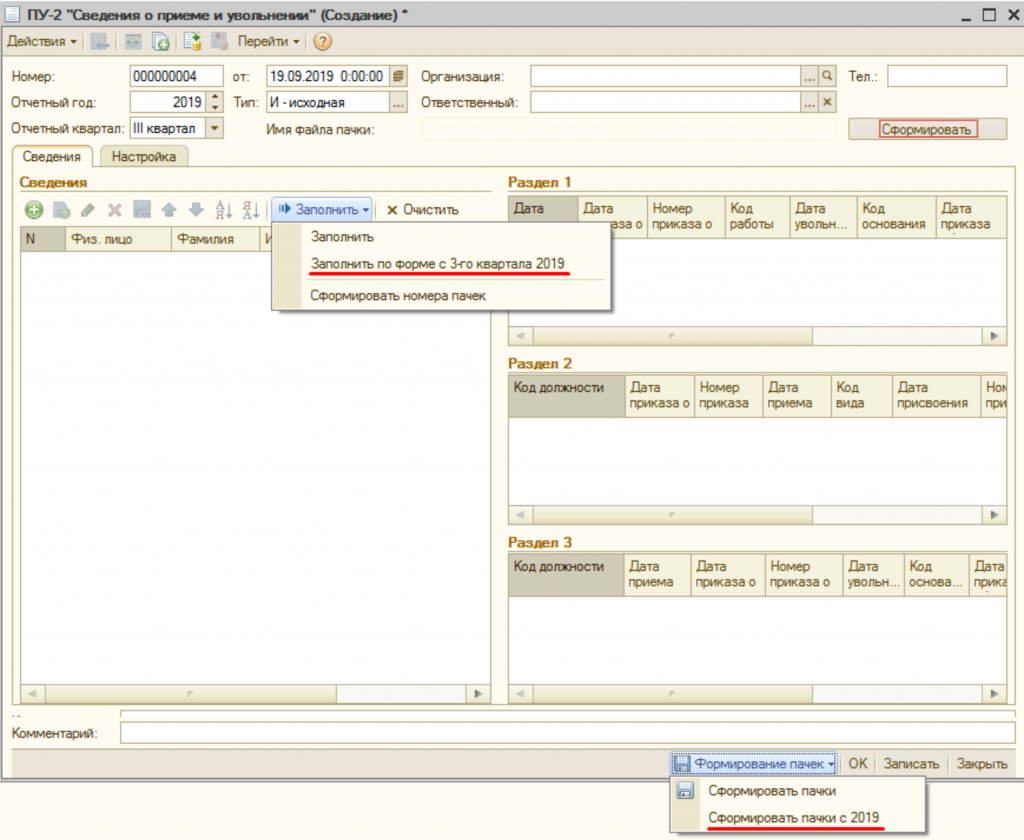Click the Очистить button in Сведения toolbar
Viewport: 1024px width, 840px height.
pos(422,210)
